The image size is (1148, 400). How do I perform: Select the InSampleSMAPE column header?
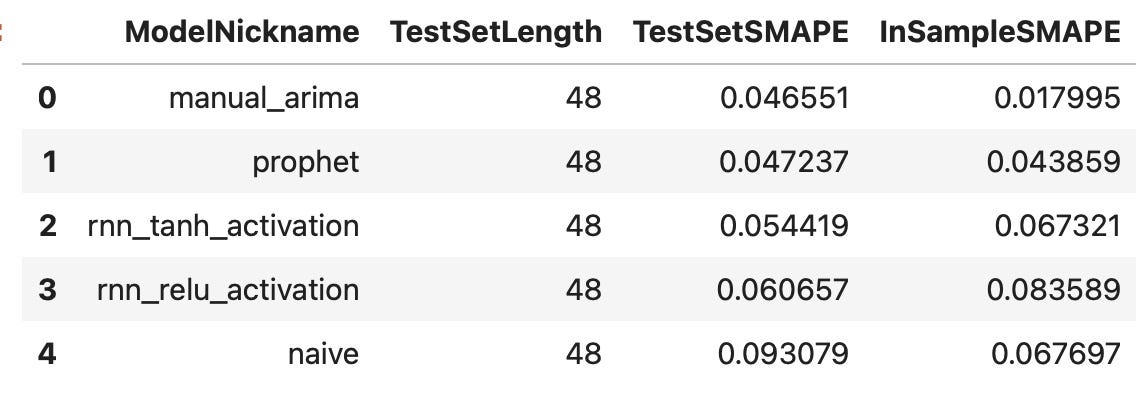tap(999, 32)
